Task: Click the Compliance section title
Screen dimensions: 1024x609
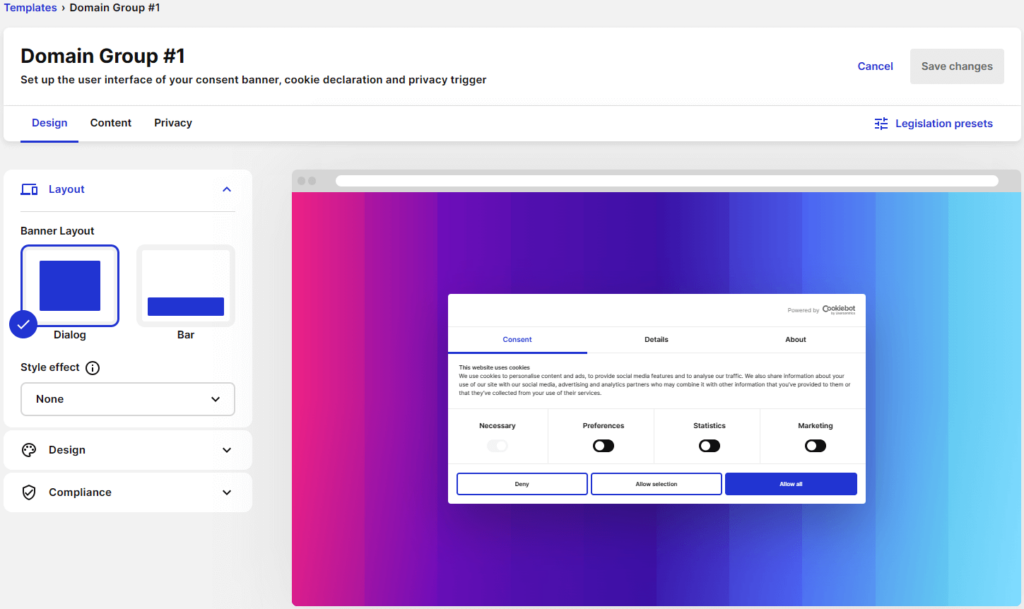Action: [80, 492]
